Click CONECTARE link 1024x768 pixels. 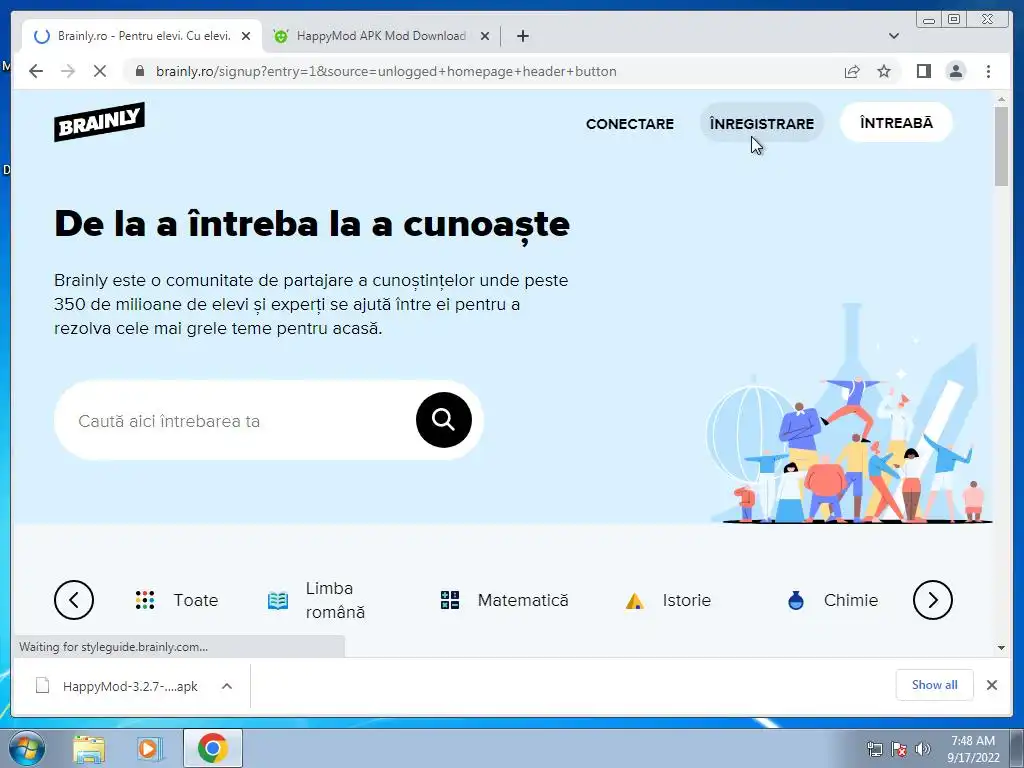(x=630, y=123)
